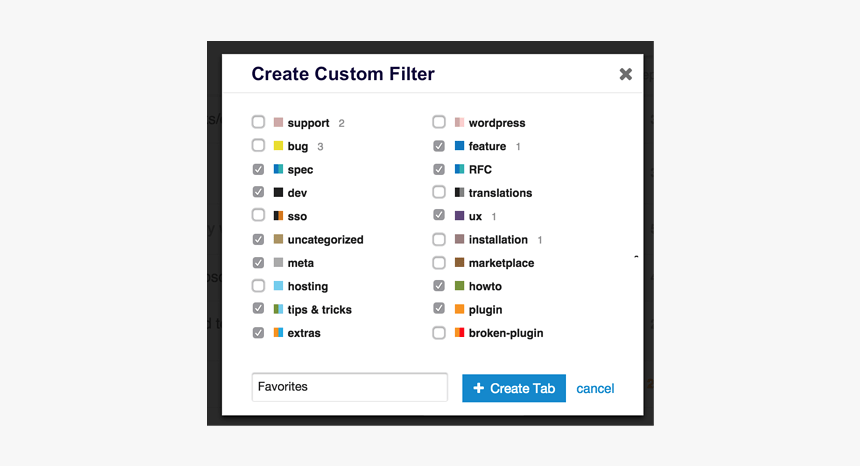Click the black-gray translations swatch

tap(460, 192)
